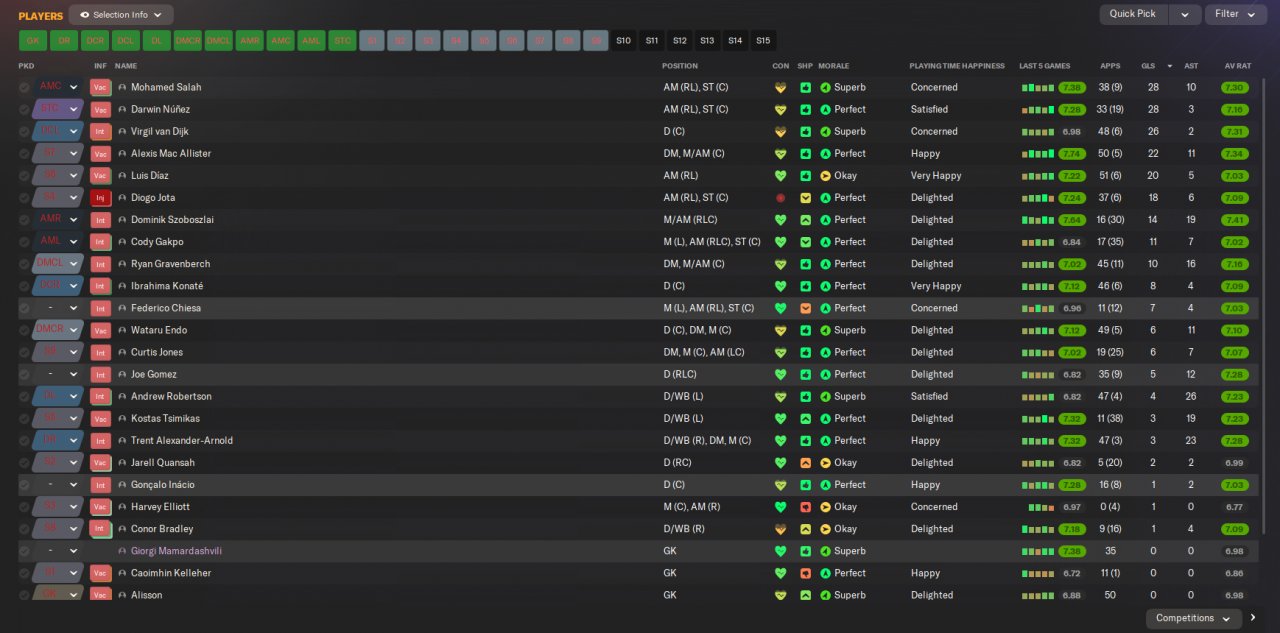Click Alisson's Superb morale icon

[x=826, y=595]
